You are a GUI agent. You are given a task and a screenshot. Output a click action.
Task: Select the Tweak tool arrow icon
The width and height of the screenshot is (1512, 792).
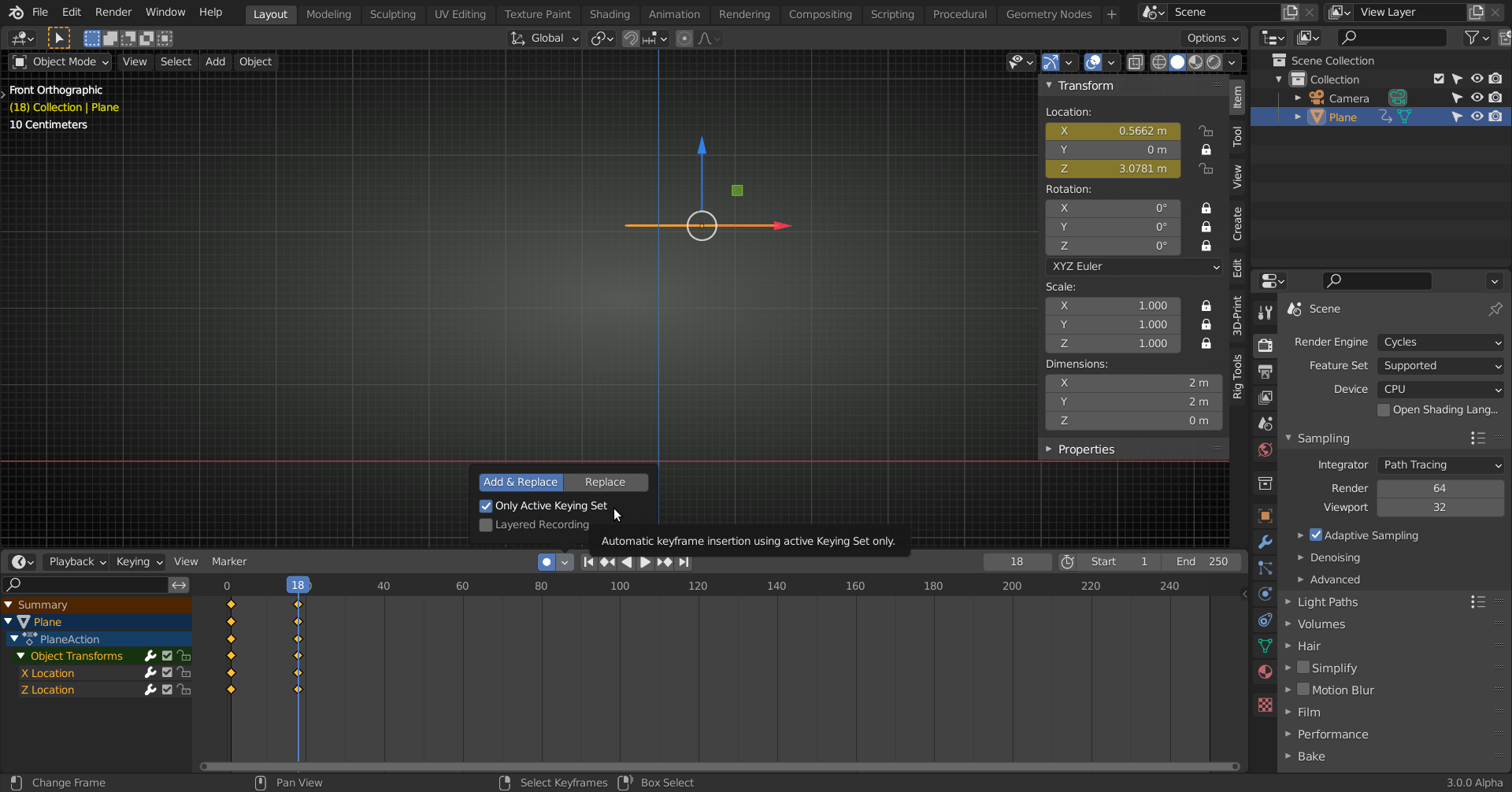58,38
